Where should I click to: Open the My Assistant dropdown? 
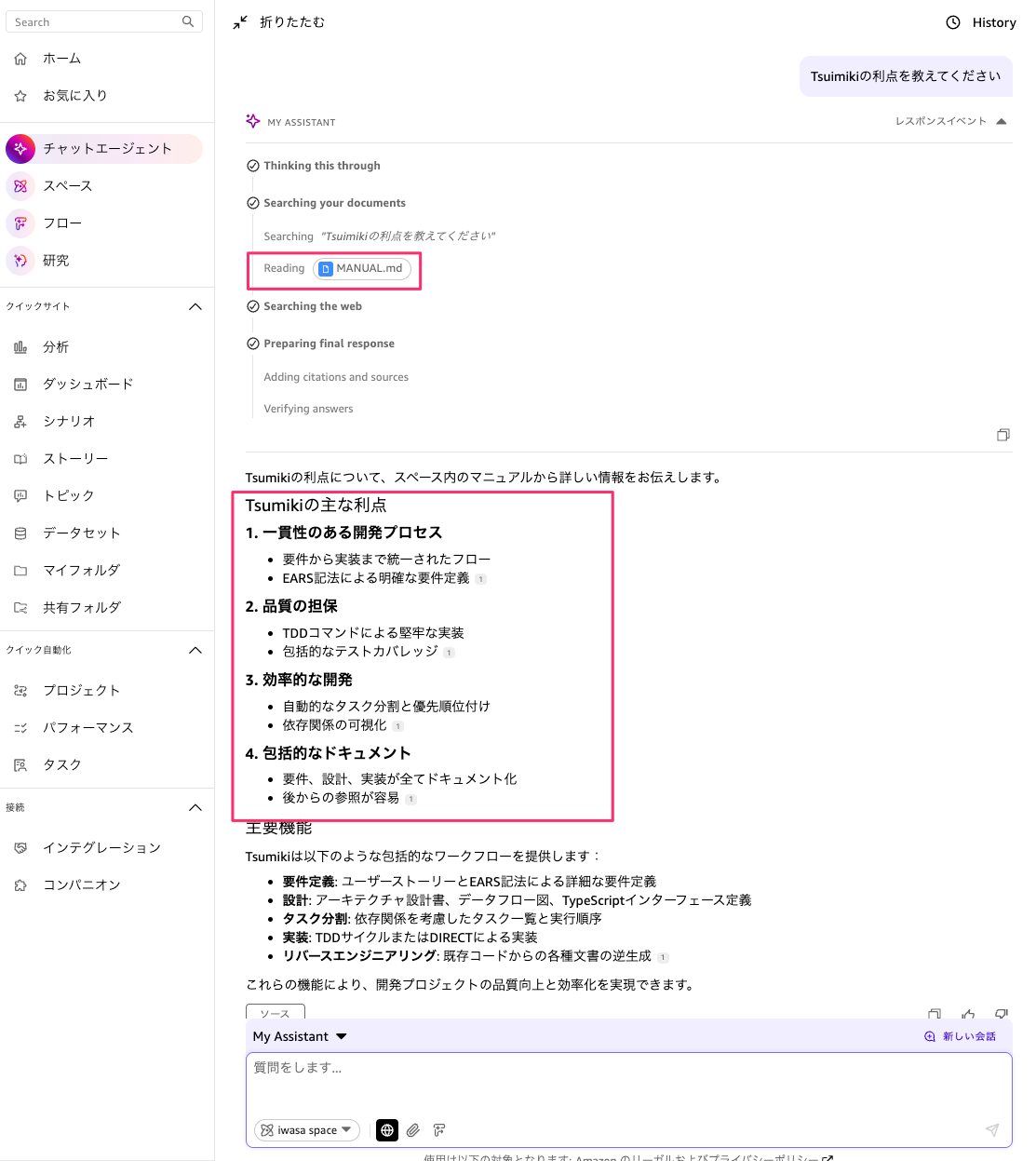(300, 1036)
